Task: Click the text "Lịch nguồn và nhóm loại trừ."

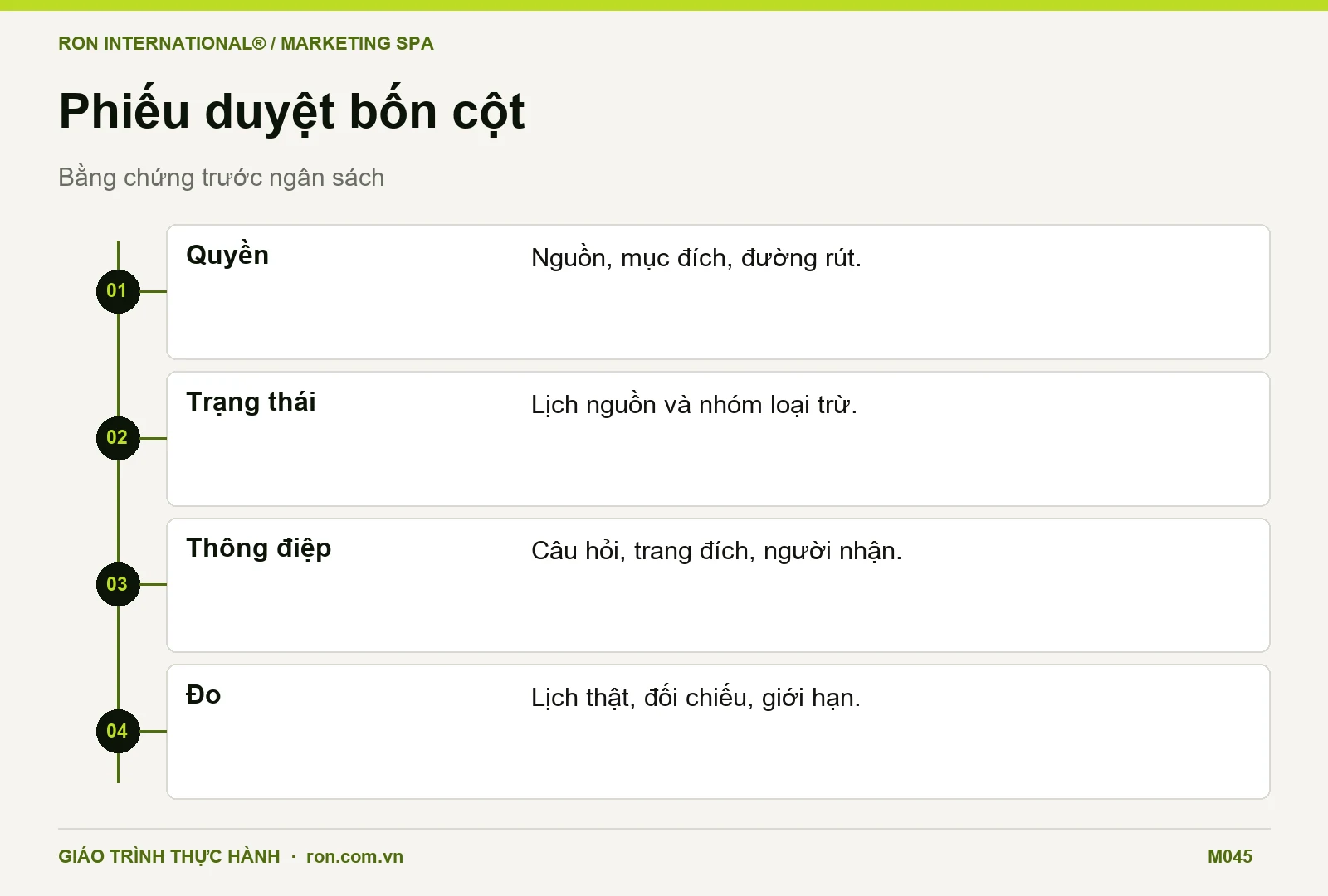Action: tap(694, 405)
